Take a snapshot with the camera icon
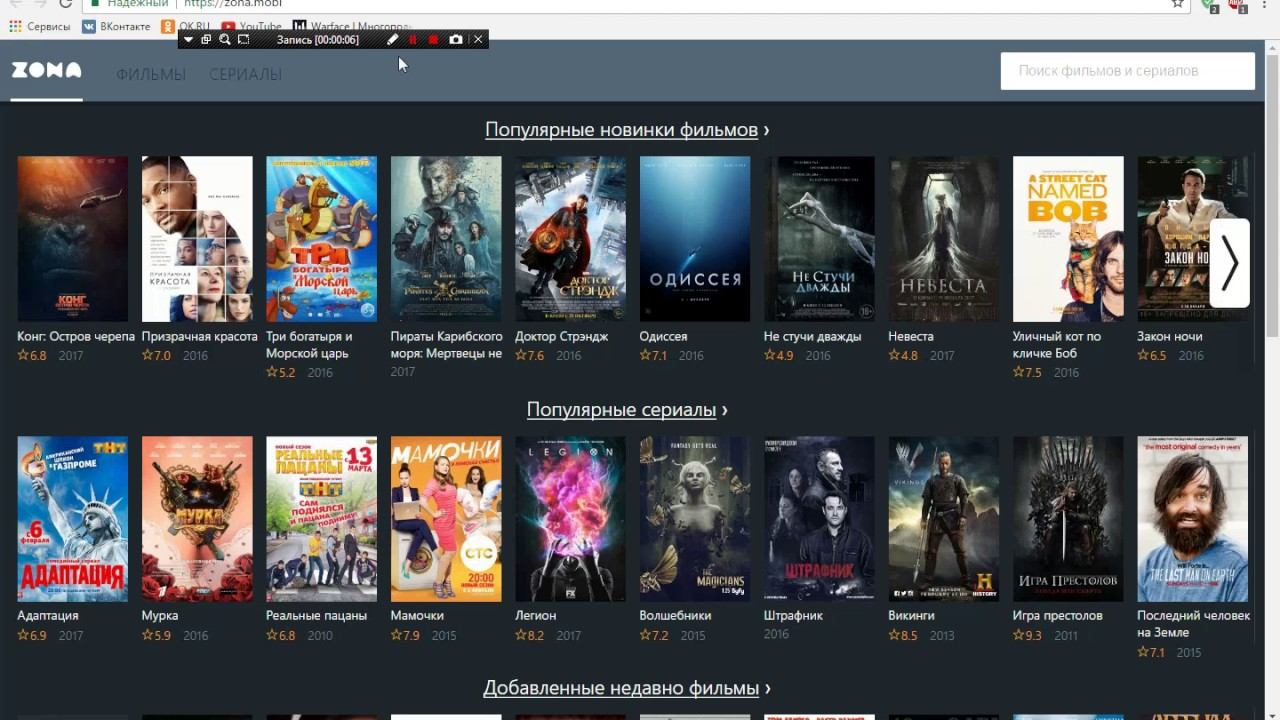Viewport: 1280px width, 720px height. click(456, 40)
